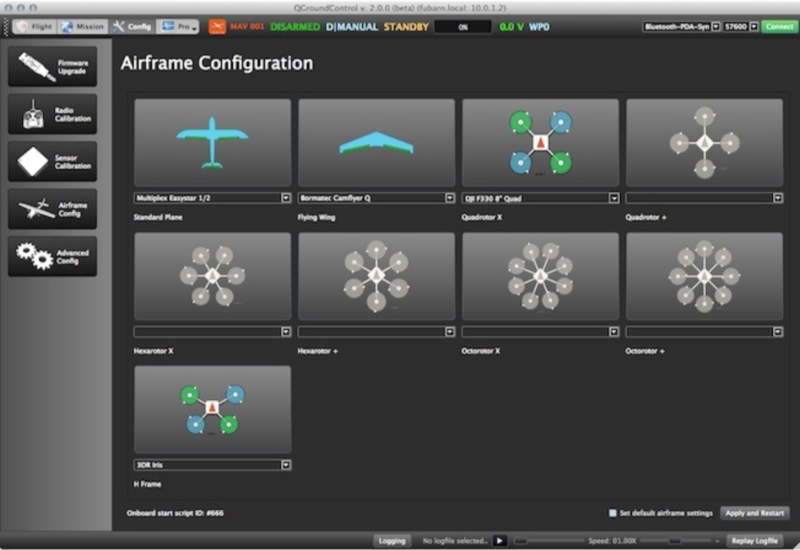Image resolution: width=800 pixels, height=550 pixels.
Task: Choose the Standard Plane airframe image
Action: (212, 143)
